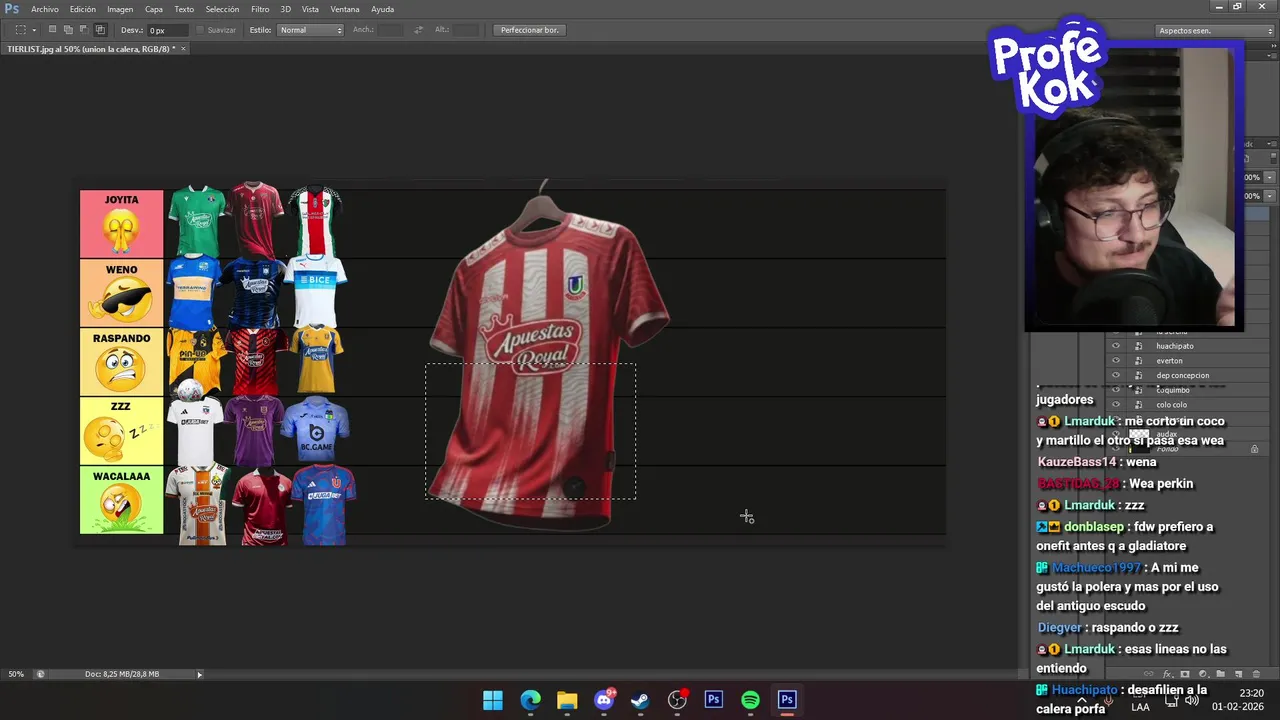Image resolution: width=1280 pixels, height=720 pixels.
Task: Open the Estilo dropdown
Action: pos(310,30)
